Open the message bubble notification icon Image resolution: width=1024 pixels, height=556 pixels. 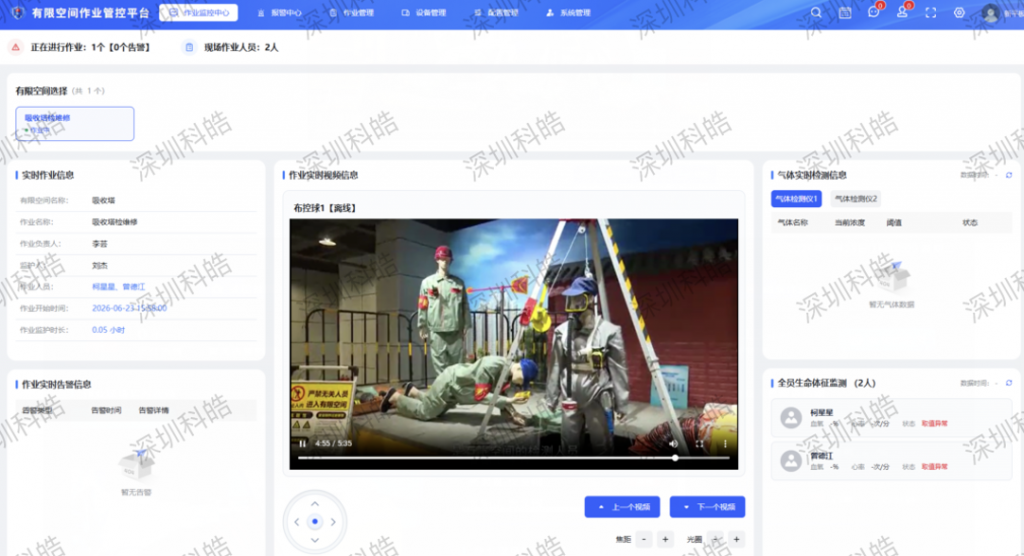(874, 12)
